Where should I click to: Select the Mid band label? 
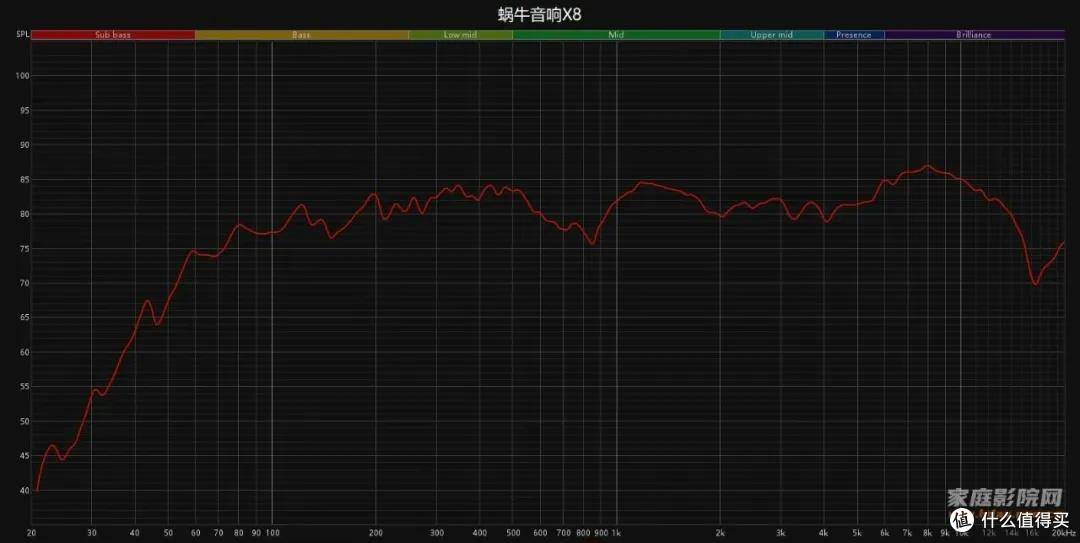click(x=616, y=35)
